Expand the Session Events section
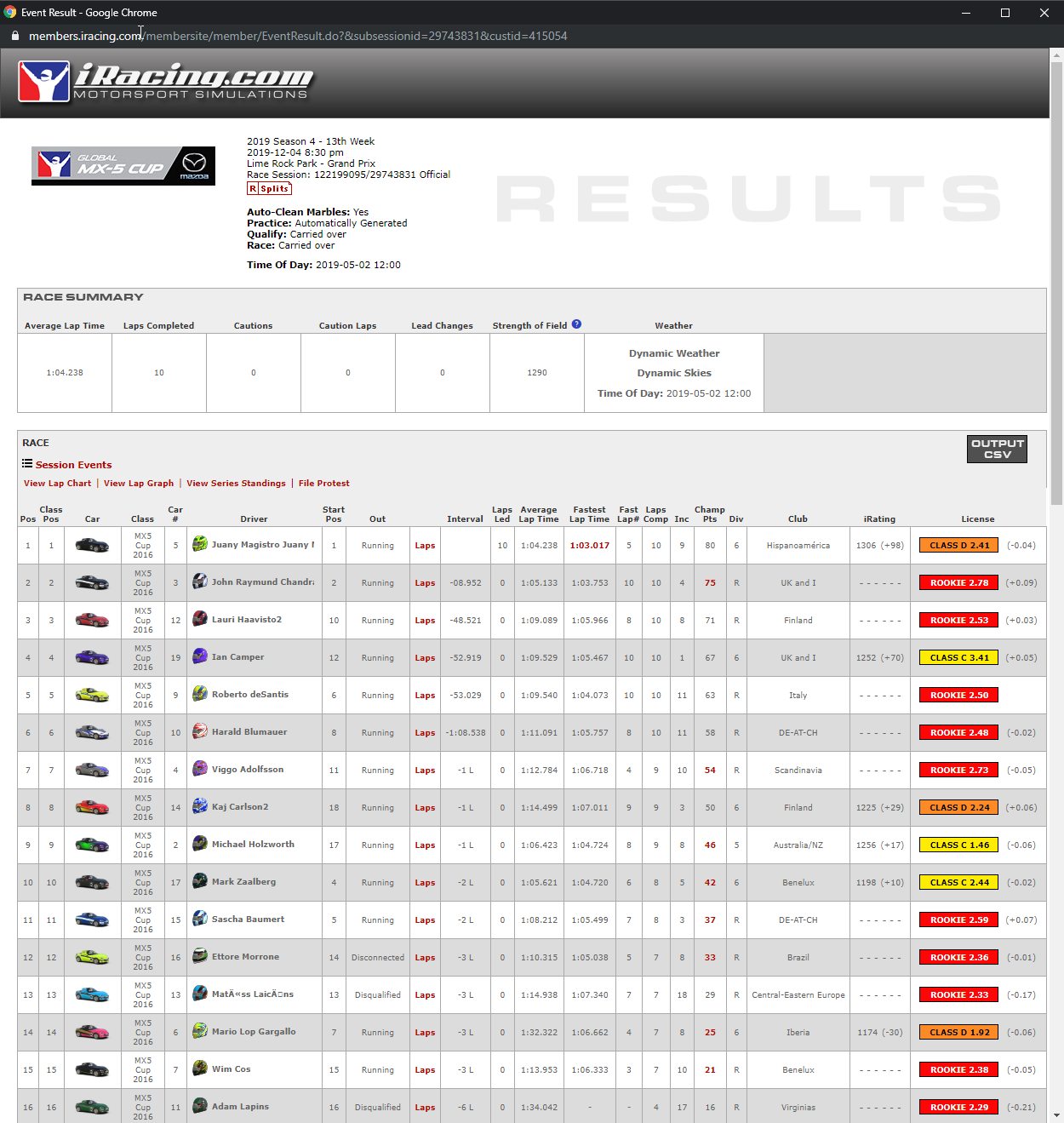The image size is (1064, 1123). tap(73, 465)
